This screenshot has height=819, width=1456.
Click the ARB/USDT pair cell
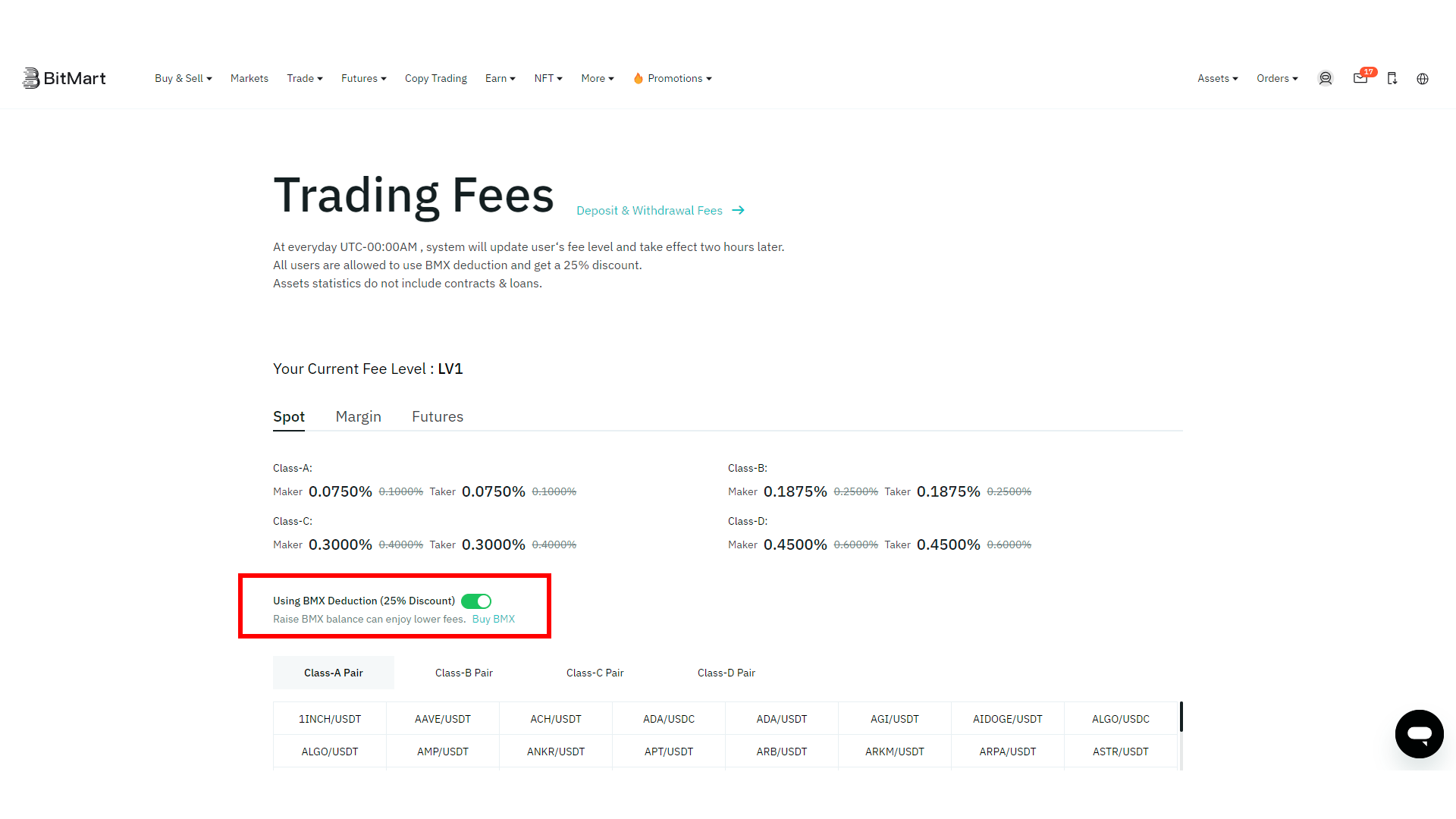coord(782,752)
